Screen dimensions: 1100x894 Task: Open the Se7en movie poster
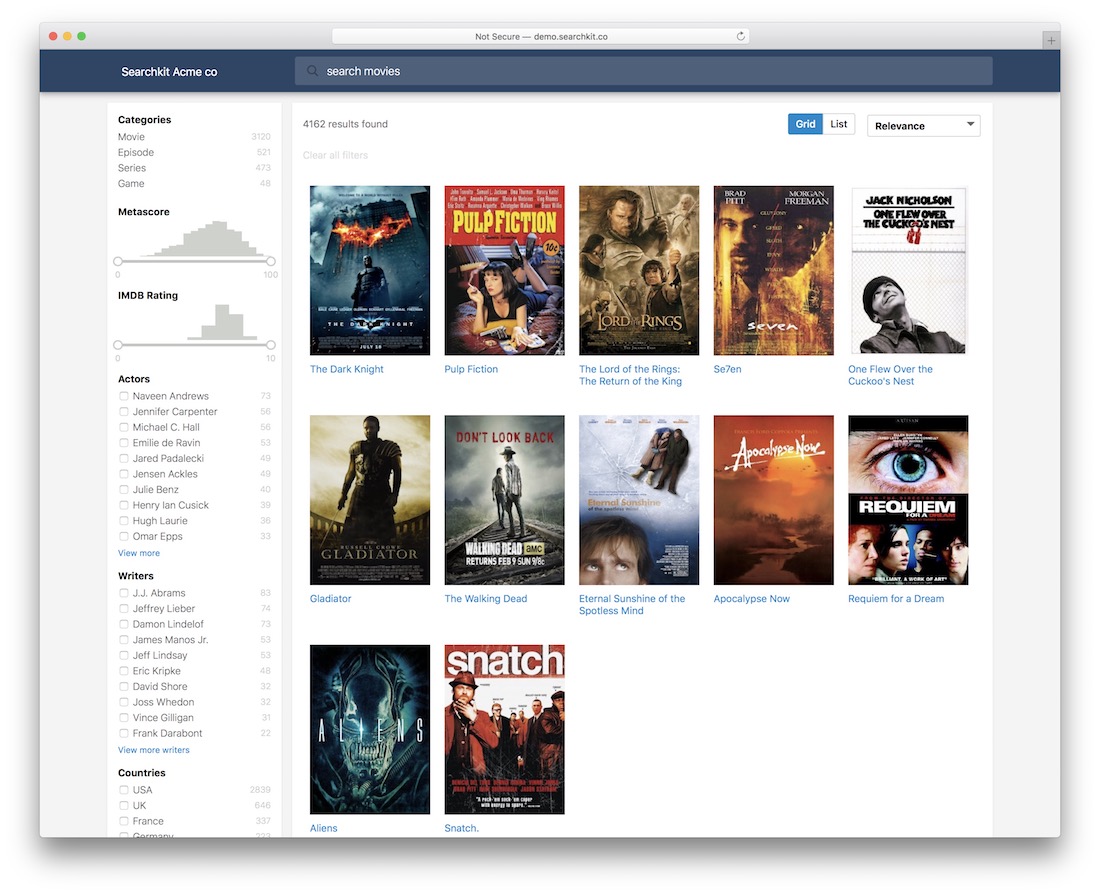click(774, 270)
